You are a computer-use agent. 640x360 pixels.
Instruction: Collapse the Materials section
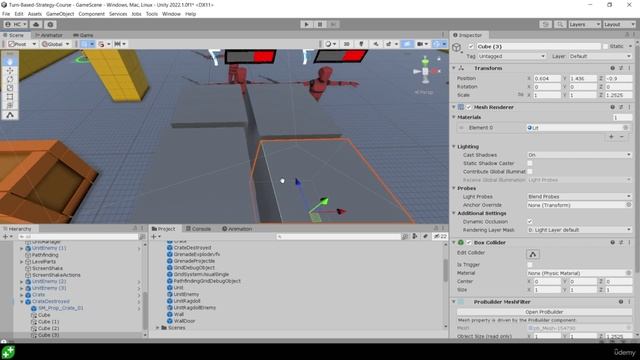(454, 117)
